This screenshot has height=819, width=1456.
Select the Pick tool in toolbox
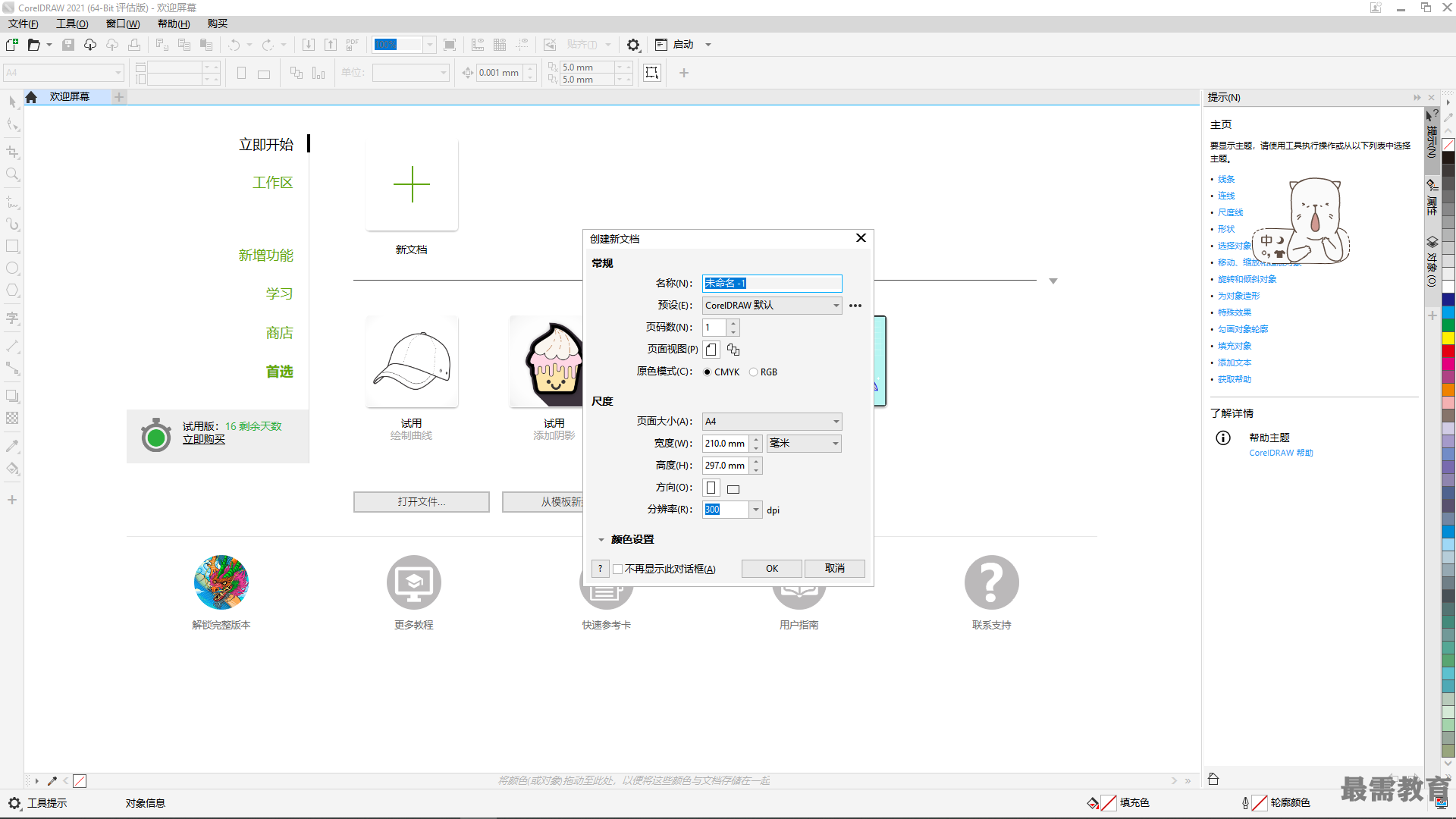(12, 102)
